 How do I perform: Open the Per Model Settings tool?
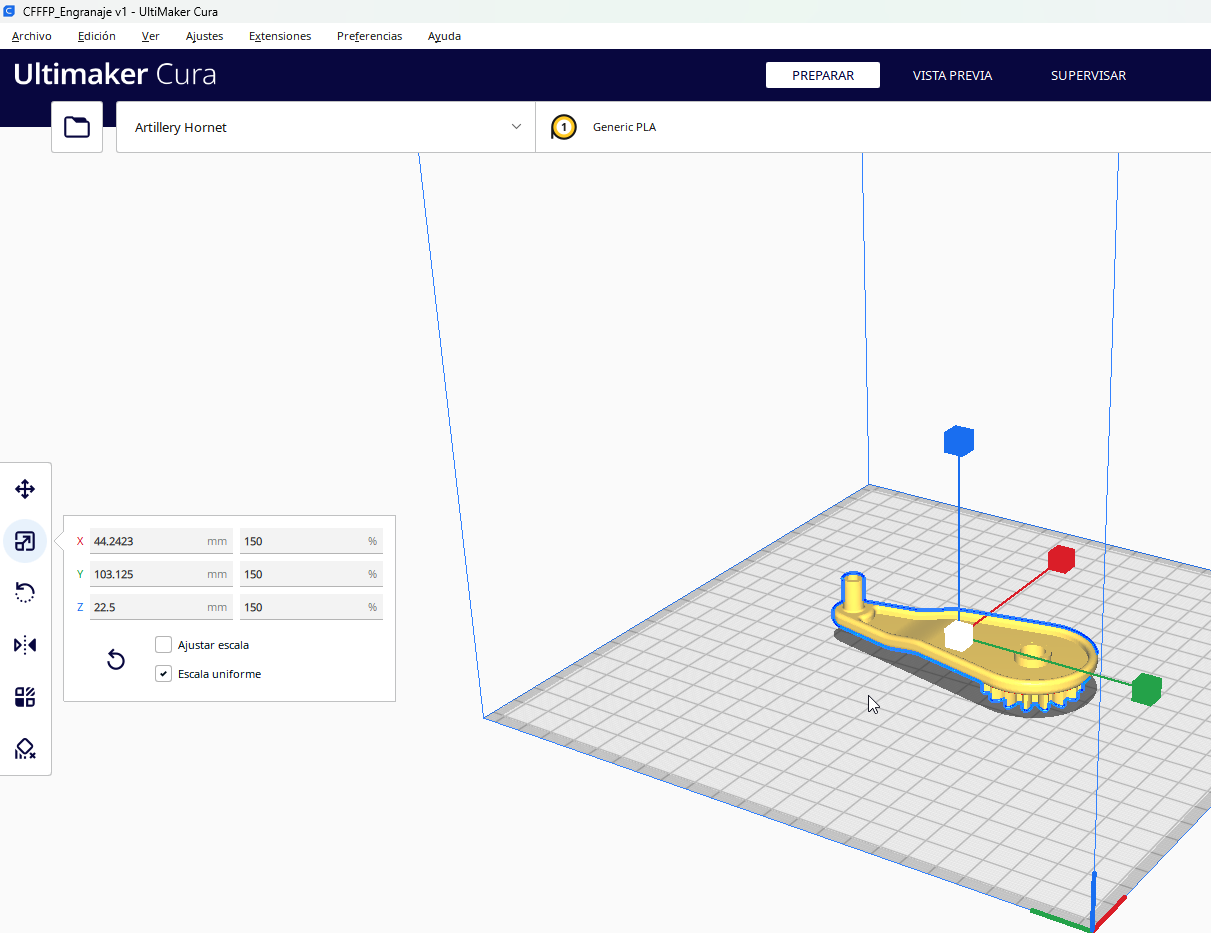25,697
